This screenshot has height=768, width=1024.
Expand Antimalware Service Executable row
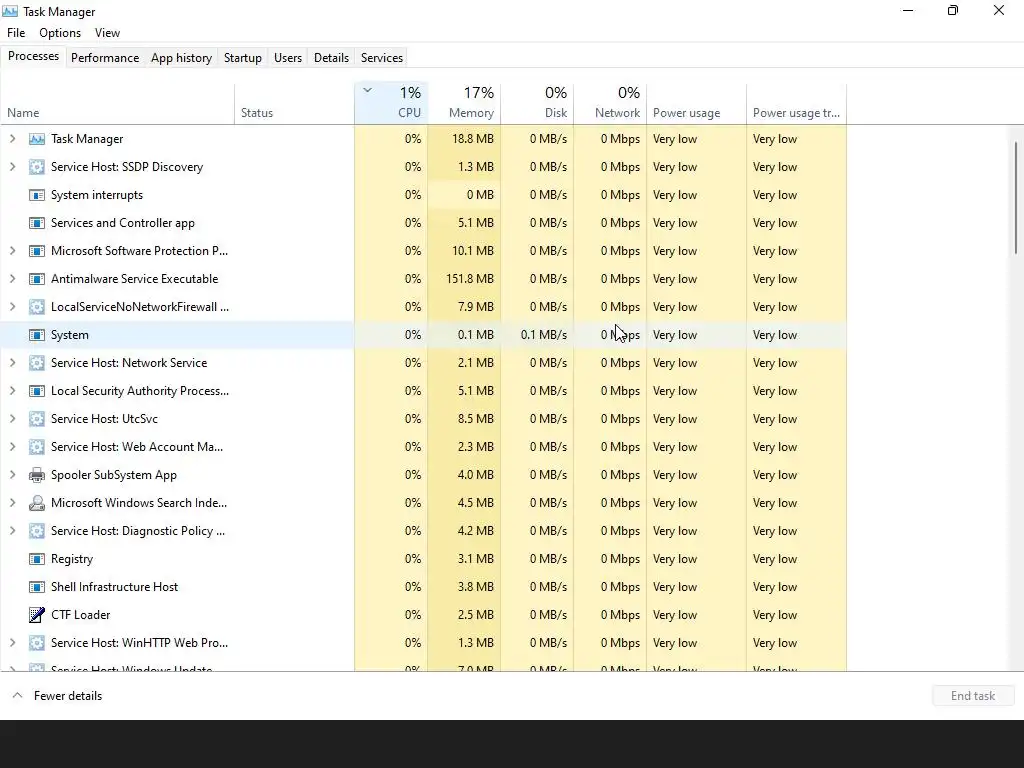pos(12,279)
